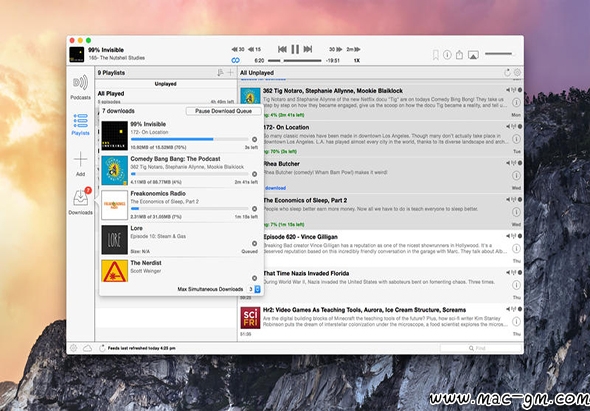The width and height of the screenshot is (590, 411).
Task: Click the 99% Invisible download progress bar
Action: click(x=190, y=139)
